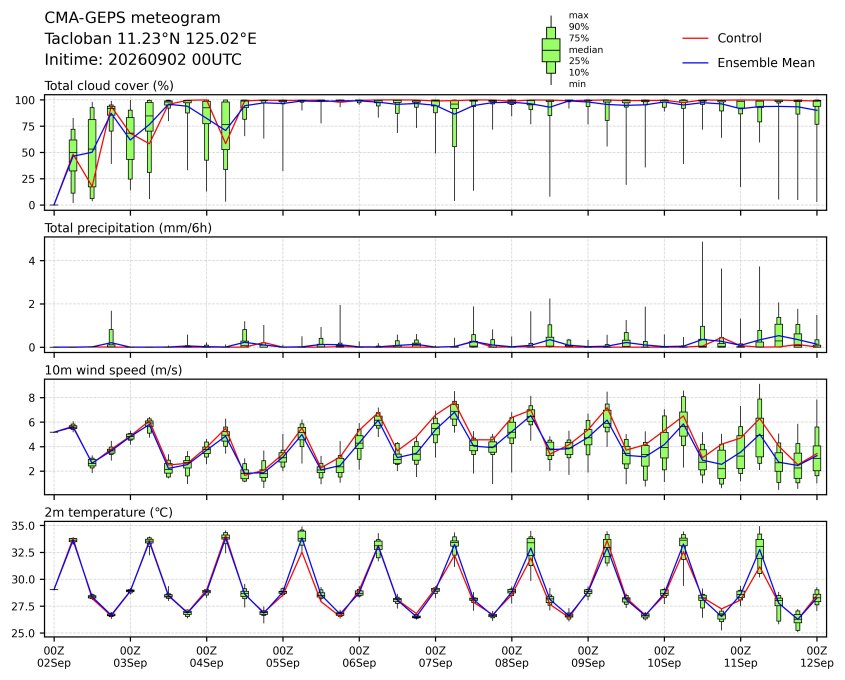This screenshot has width=845, height=680.
Task: Click the Total cloud cover panel title
Action: point(109,86)
